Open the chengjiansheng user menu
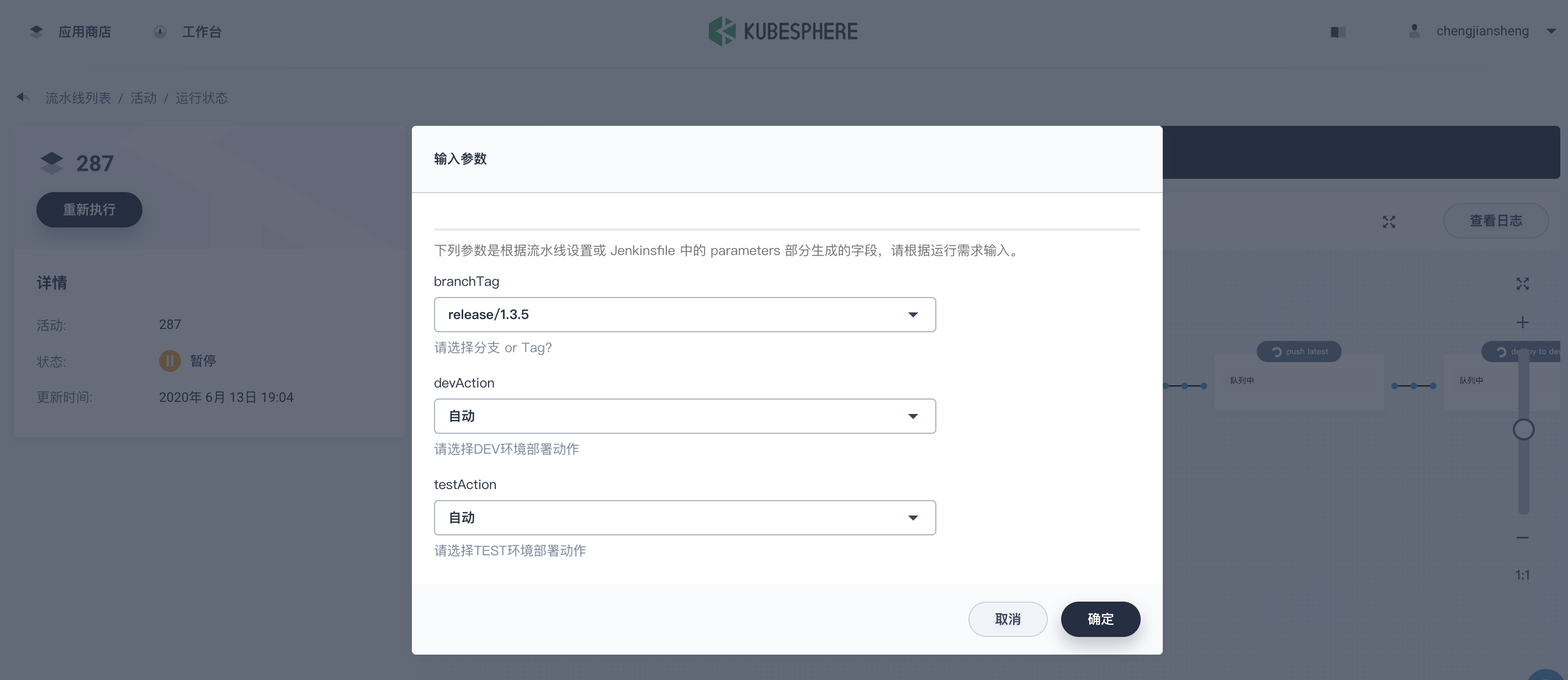This screenshot has width=1568, height=680. (x=1481, y=31)
